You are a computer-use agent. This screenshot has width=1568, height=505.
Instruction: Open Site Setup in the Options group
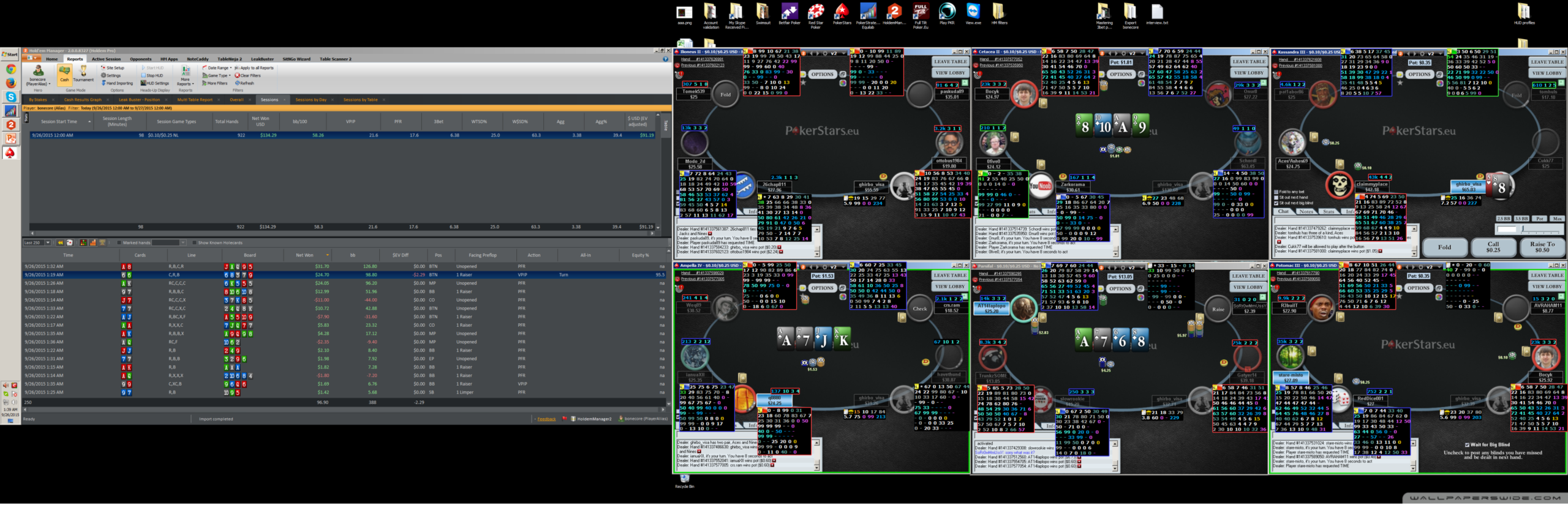tap(113, 68)
